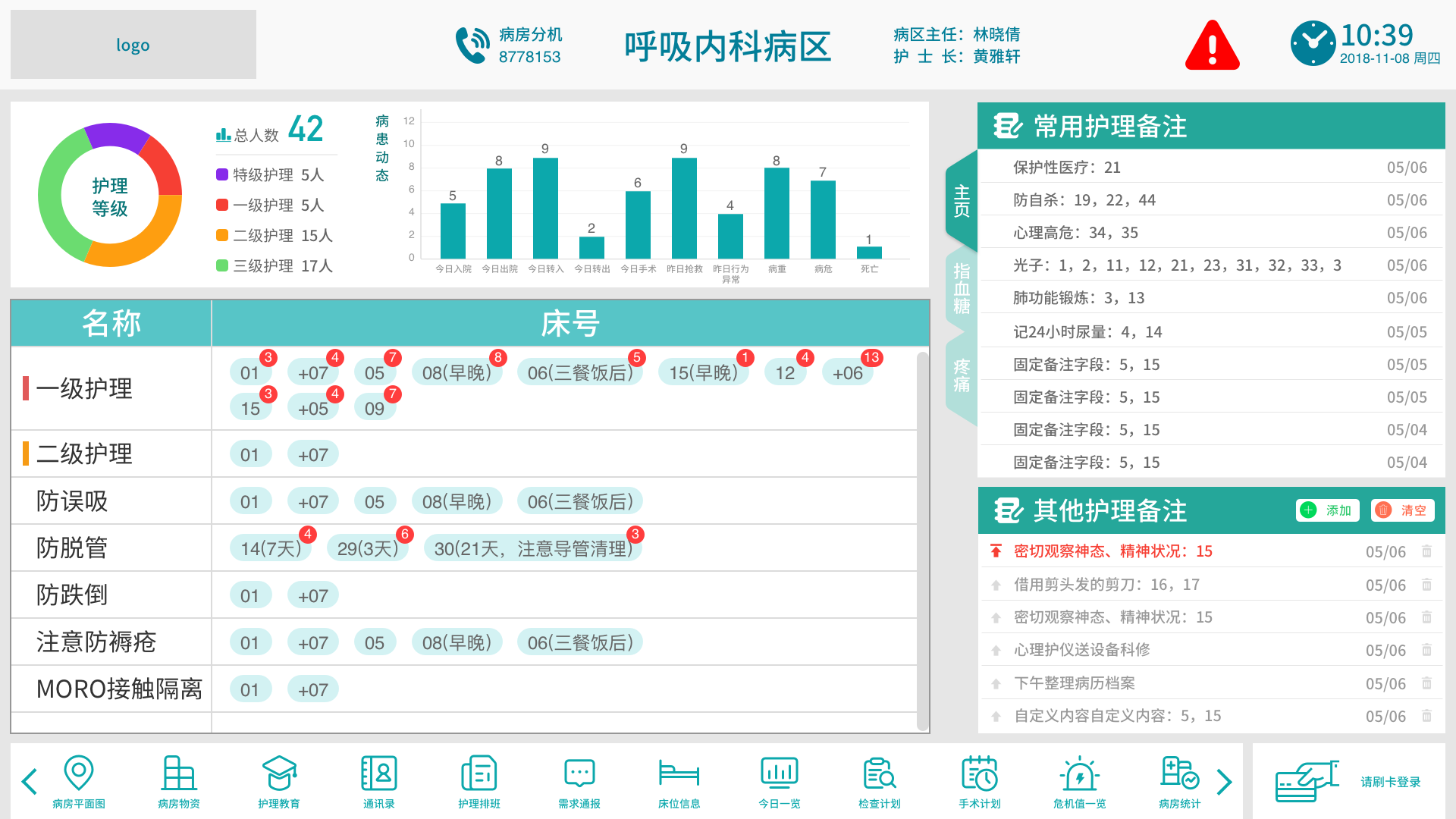
Task: Click the 总人数 42 total count
Action: pos(270,130)
